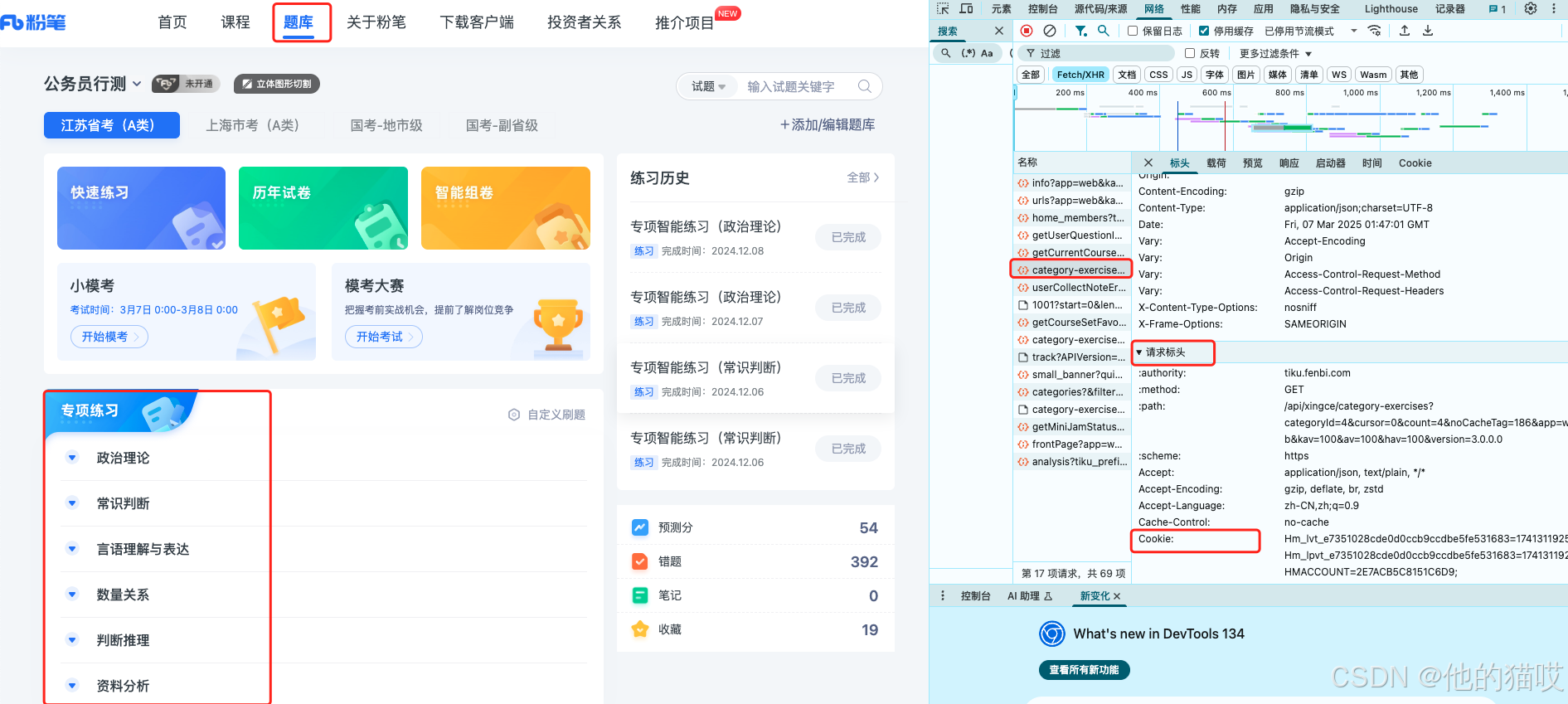
Task: Click the 过滤 network filter input
Action: [x=1095, y=53]
